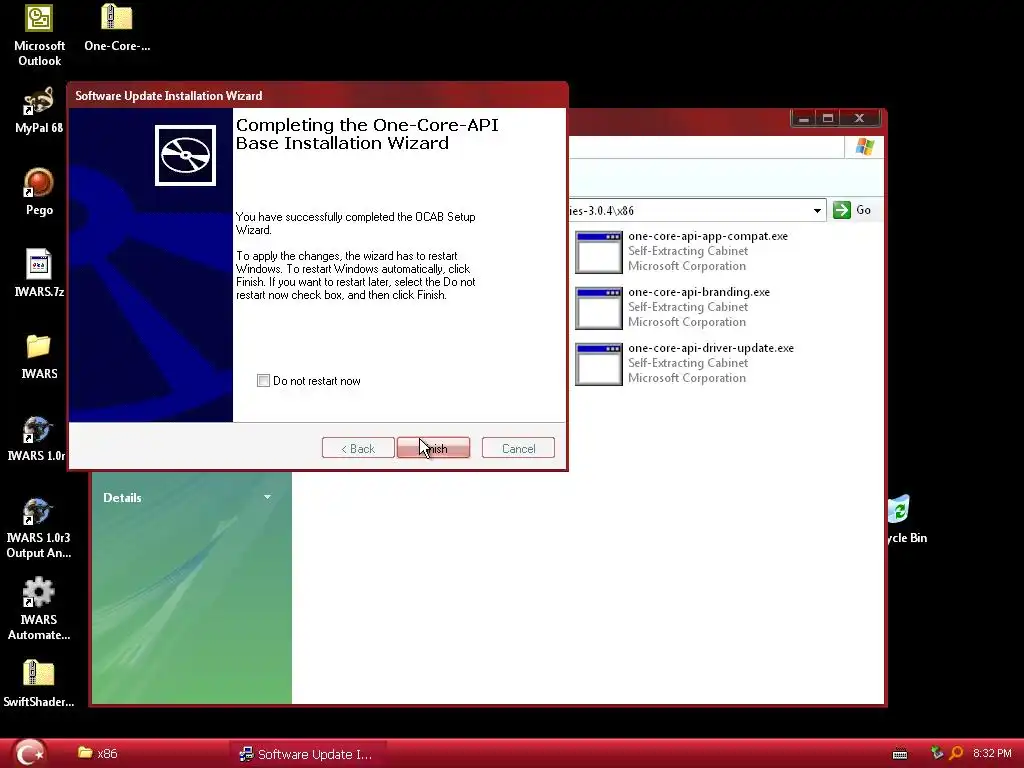Select the Pego desktop shortcut
Screen dimensions: 1024x768
click(39, 183)
